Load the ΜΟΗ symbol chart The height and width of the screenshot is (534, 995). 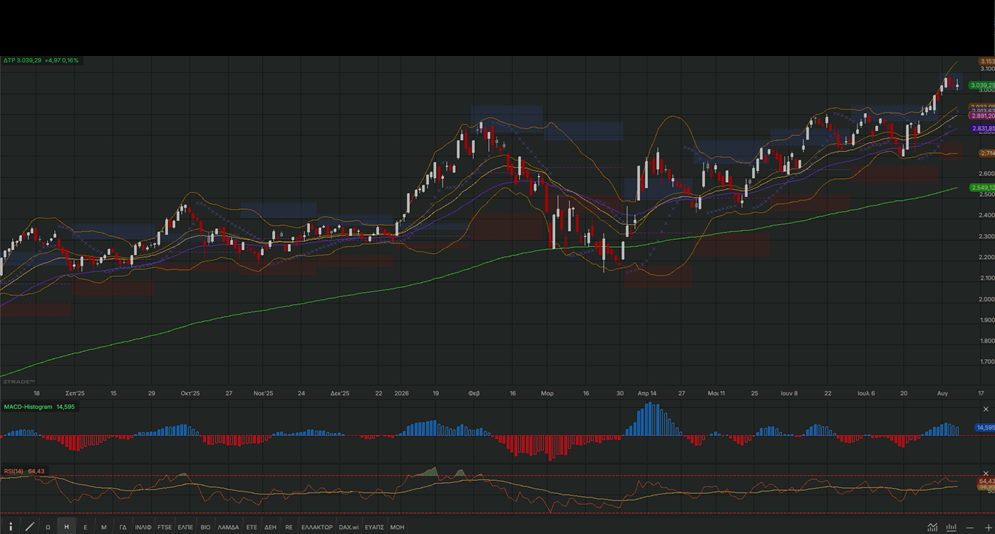click(397, 527)
